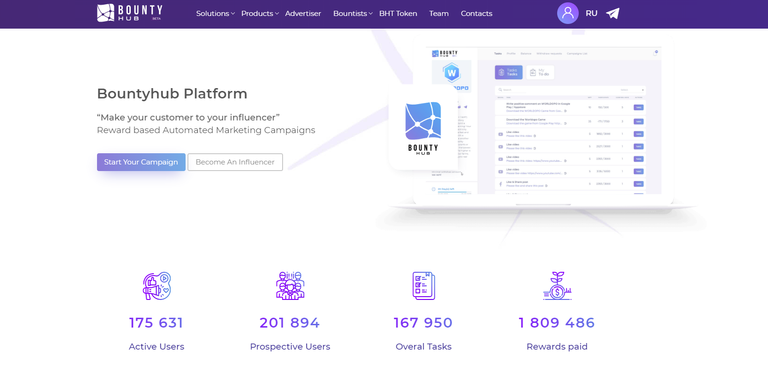This screenshot has height=382, width=768.
Task: Expand the Solutions dropdown menu
Action: (x=215, y=14)
